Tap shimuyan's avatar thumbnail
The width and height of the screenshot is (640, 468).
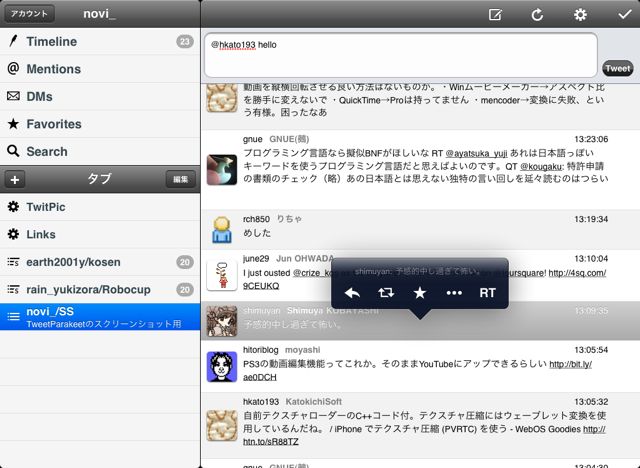click(222, 321)
